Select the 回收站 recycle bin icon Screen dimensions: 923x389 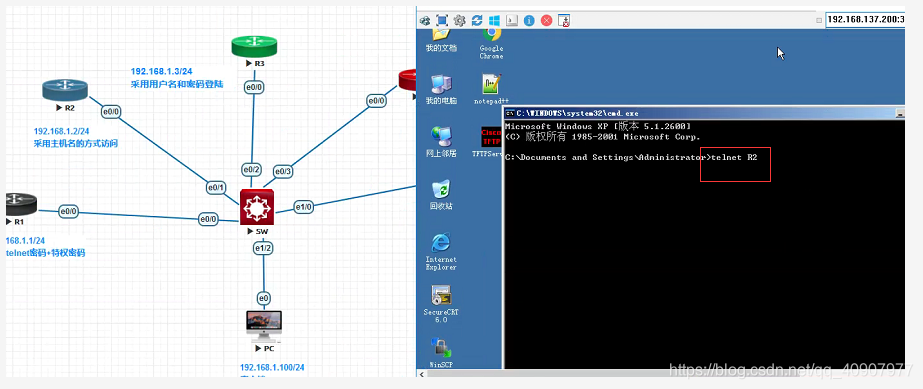[441, 195]
